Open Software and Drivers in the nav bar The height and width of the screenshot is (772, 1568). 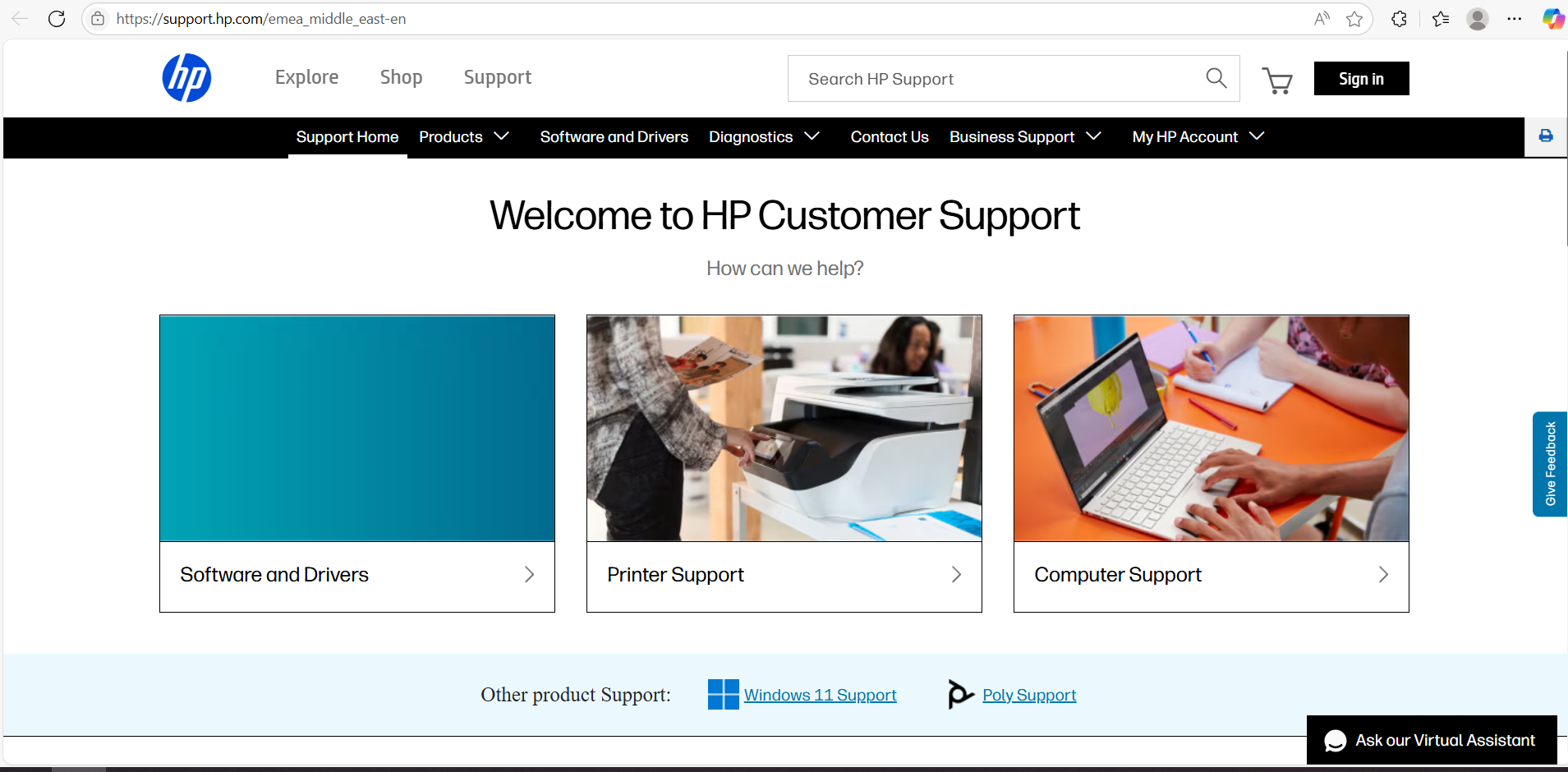click(614, 137)
